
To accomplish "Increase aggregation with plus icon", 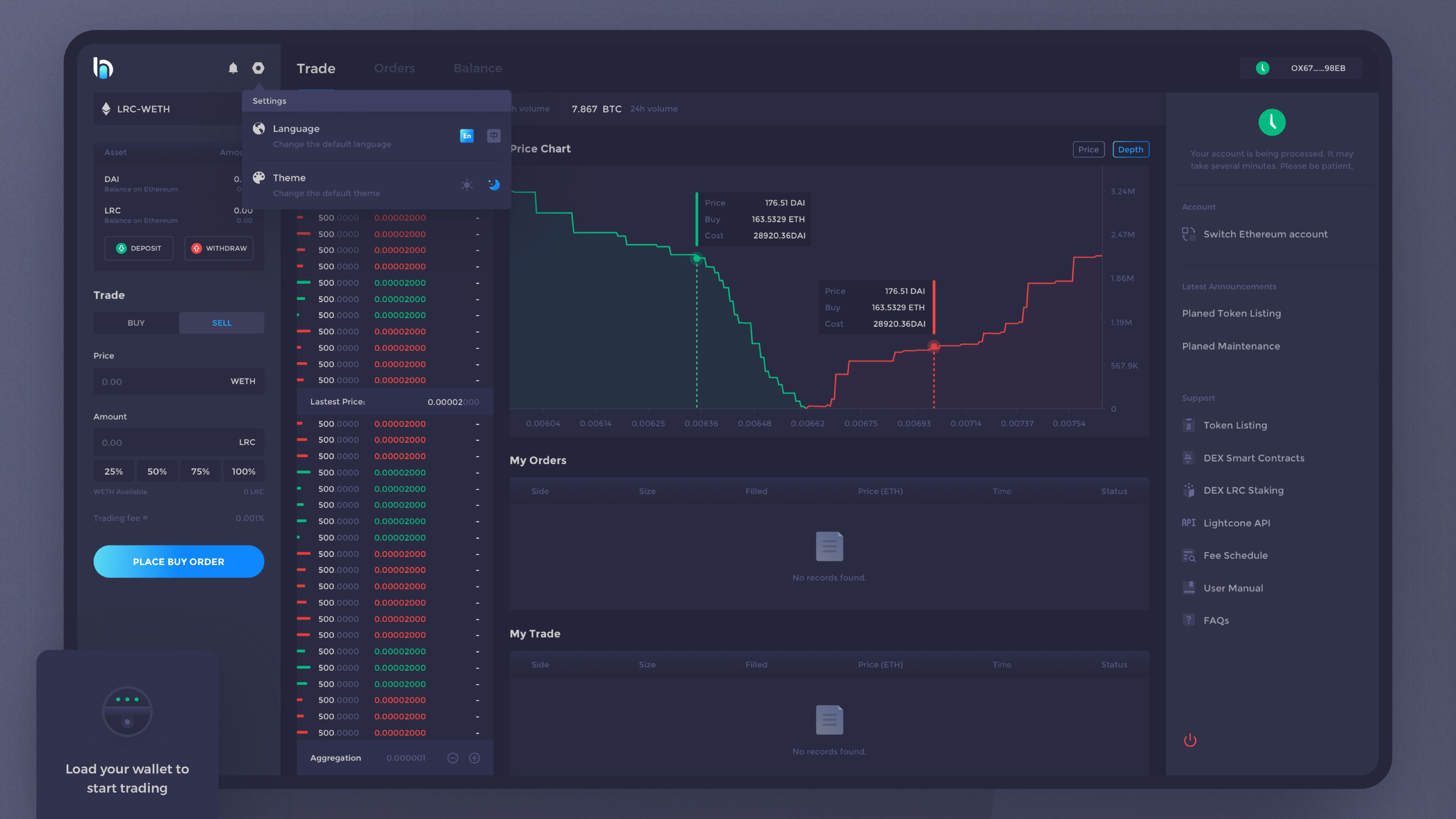I will pos(475,758).
